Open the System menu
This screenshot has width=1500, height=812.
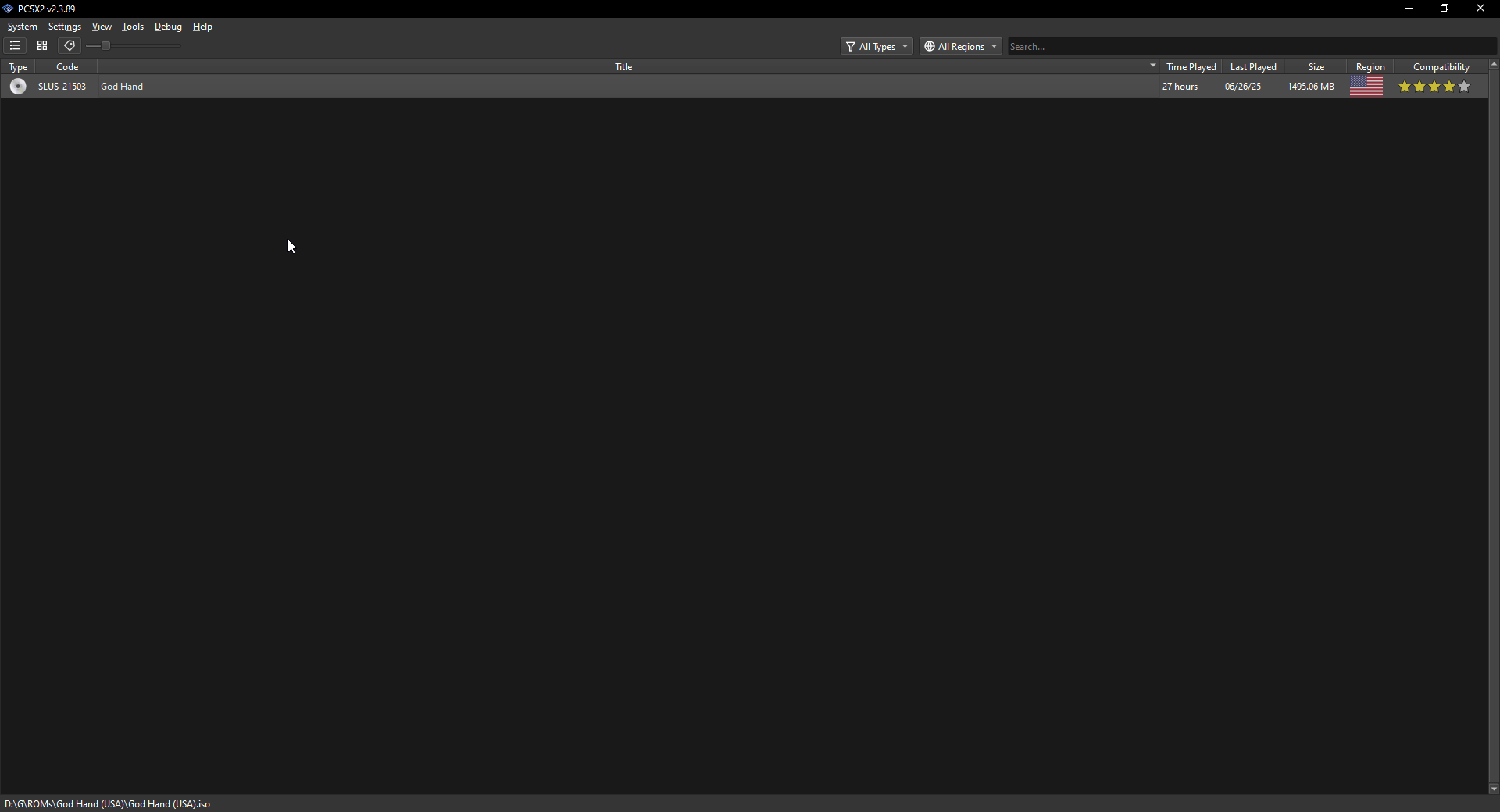(23, 27)
